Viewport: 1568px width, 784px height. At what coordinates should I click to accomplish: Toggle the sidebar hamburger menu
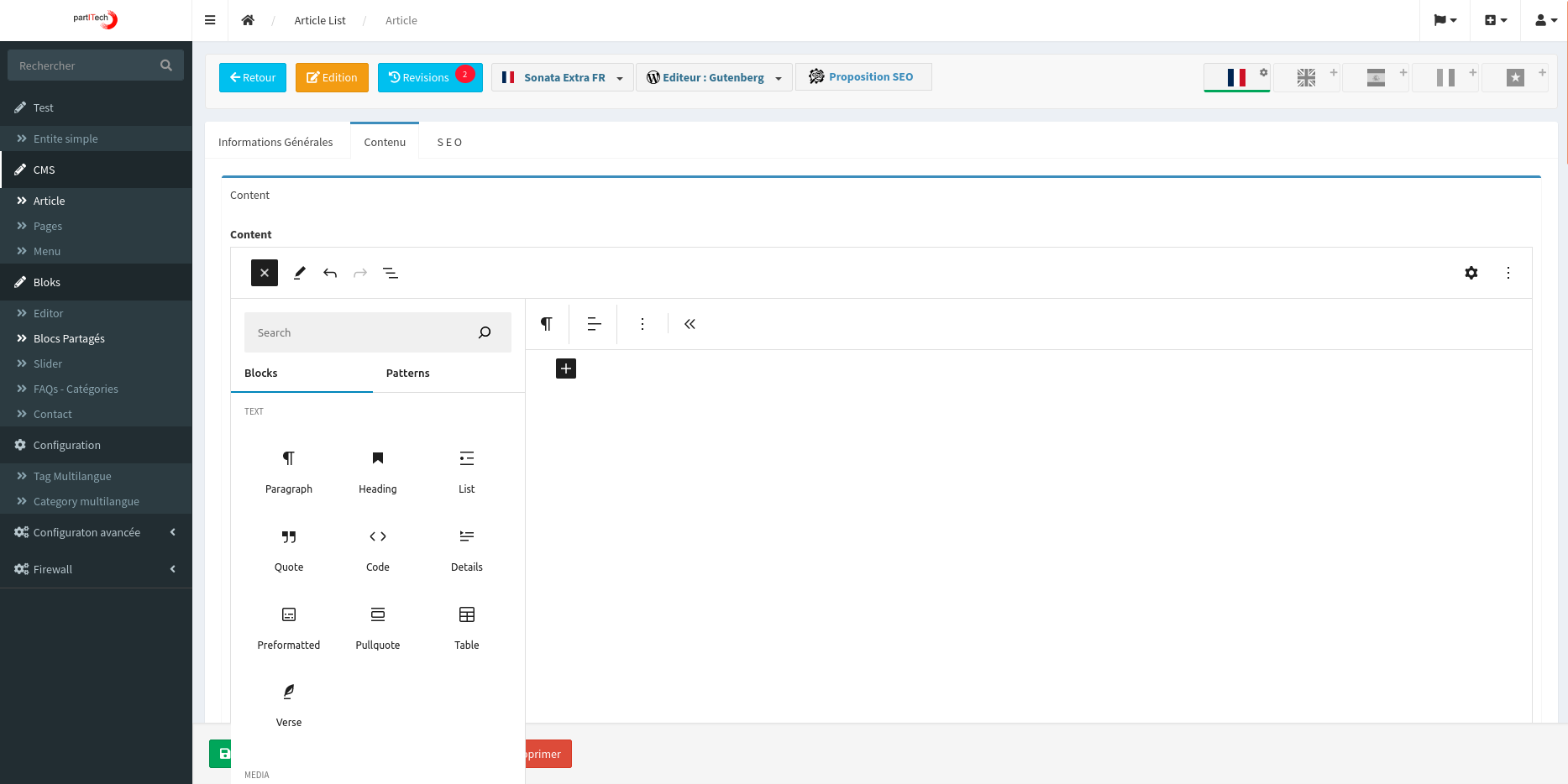(210, 20)
